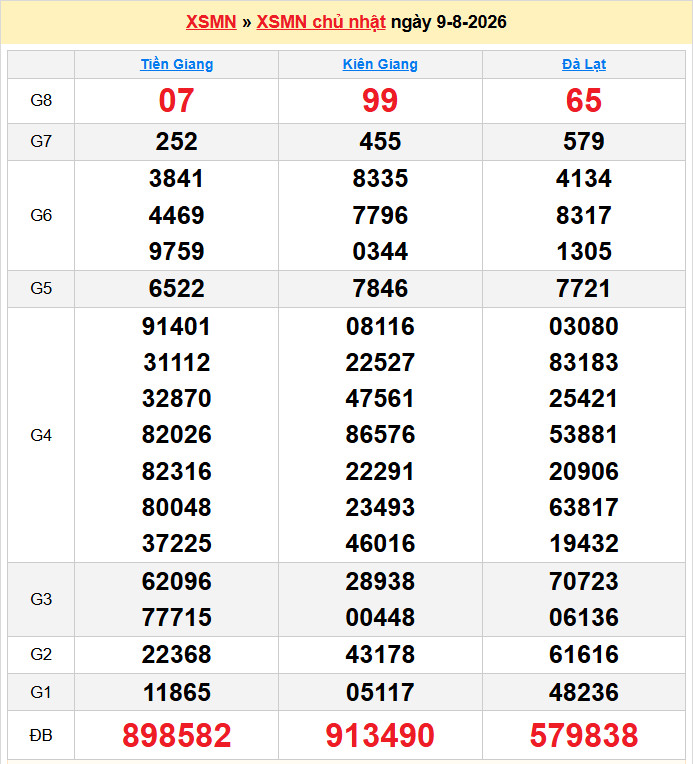This screenshot has width=693, height=764.
Task: Click the G3 number 00448
Action: pyautogui.click(x=380, y=618)
